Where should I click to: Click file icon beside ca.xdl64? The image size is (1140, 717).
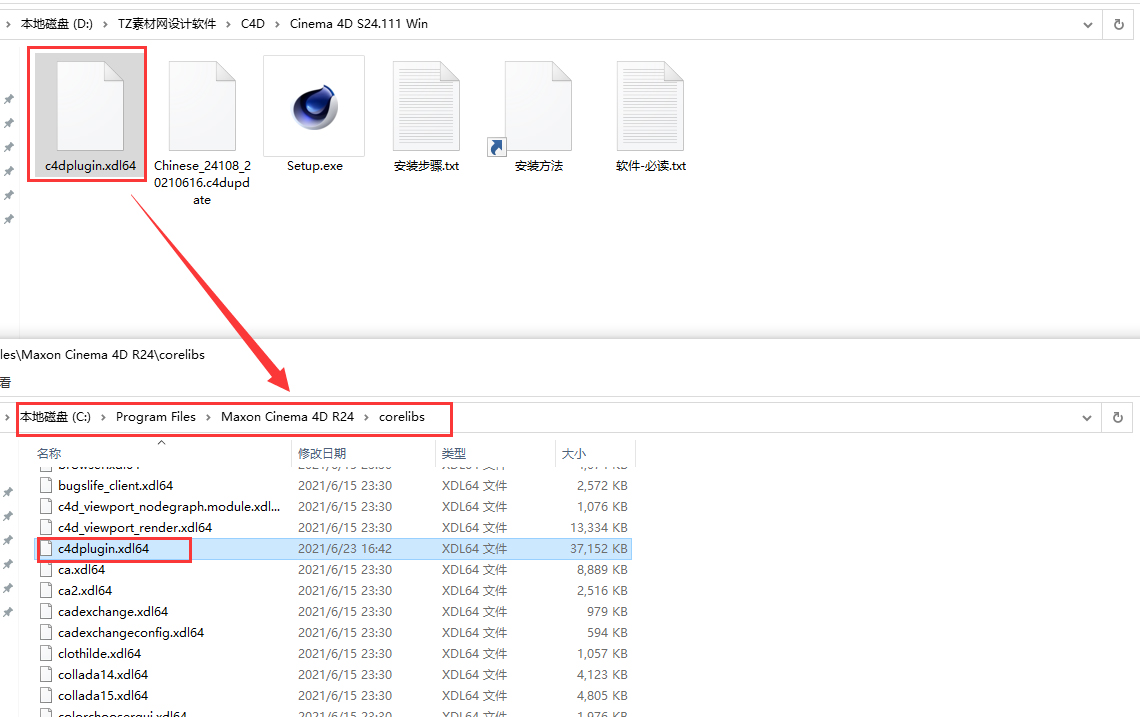(47, 569)
